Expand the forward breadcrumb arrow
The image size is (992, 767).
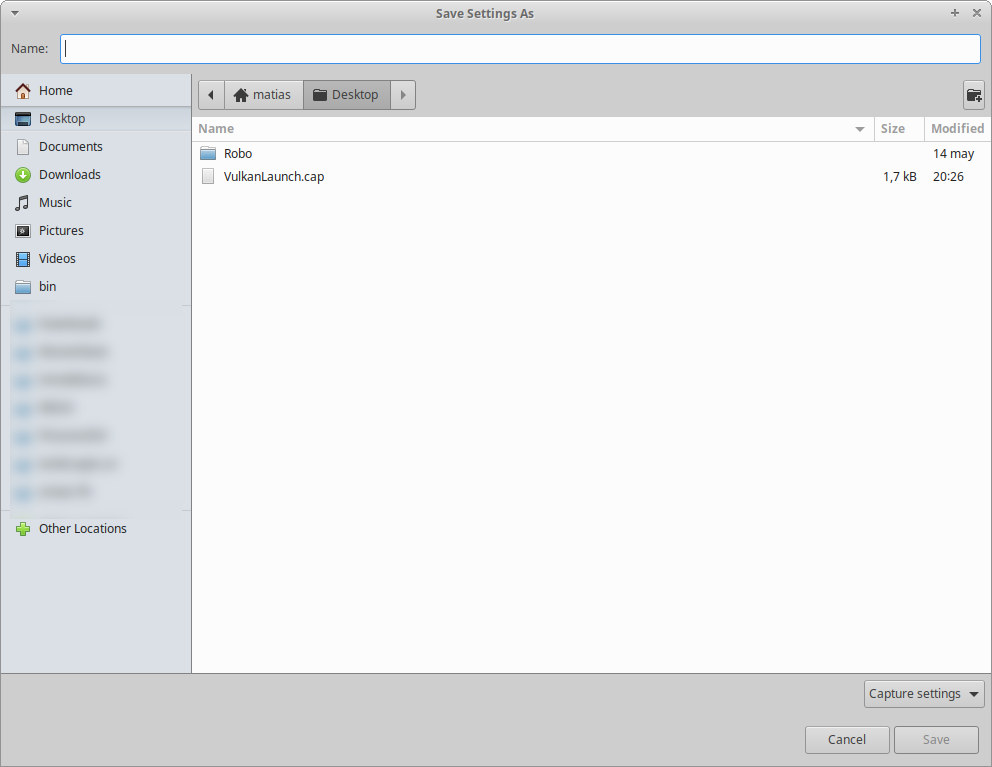click(x=402, y=94)
